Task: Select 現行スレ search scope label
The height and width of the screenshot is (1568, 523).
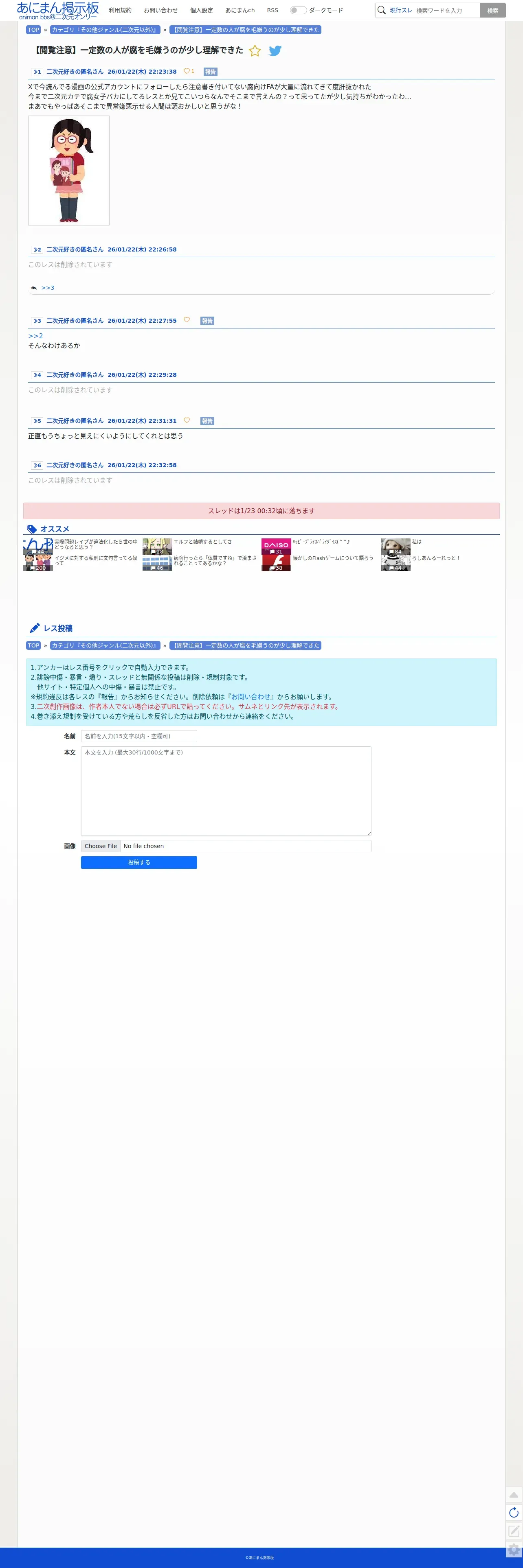Action: (x=401, y=10)
